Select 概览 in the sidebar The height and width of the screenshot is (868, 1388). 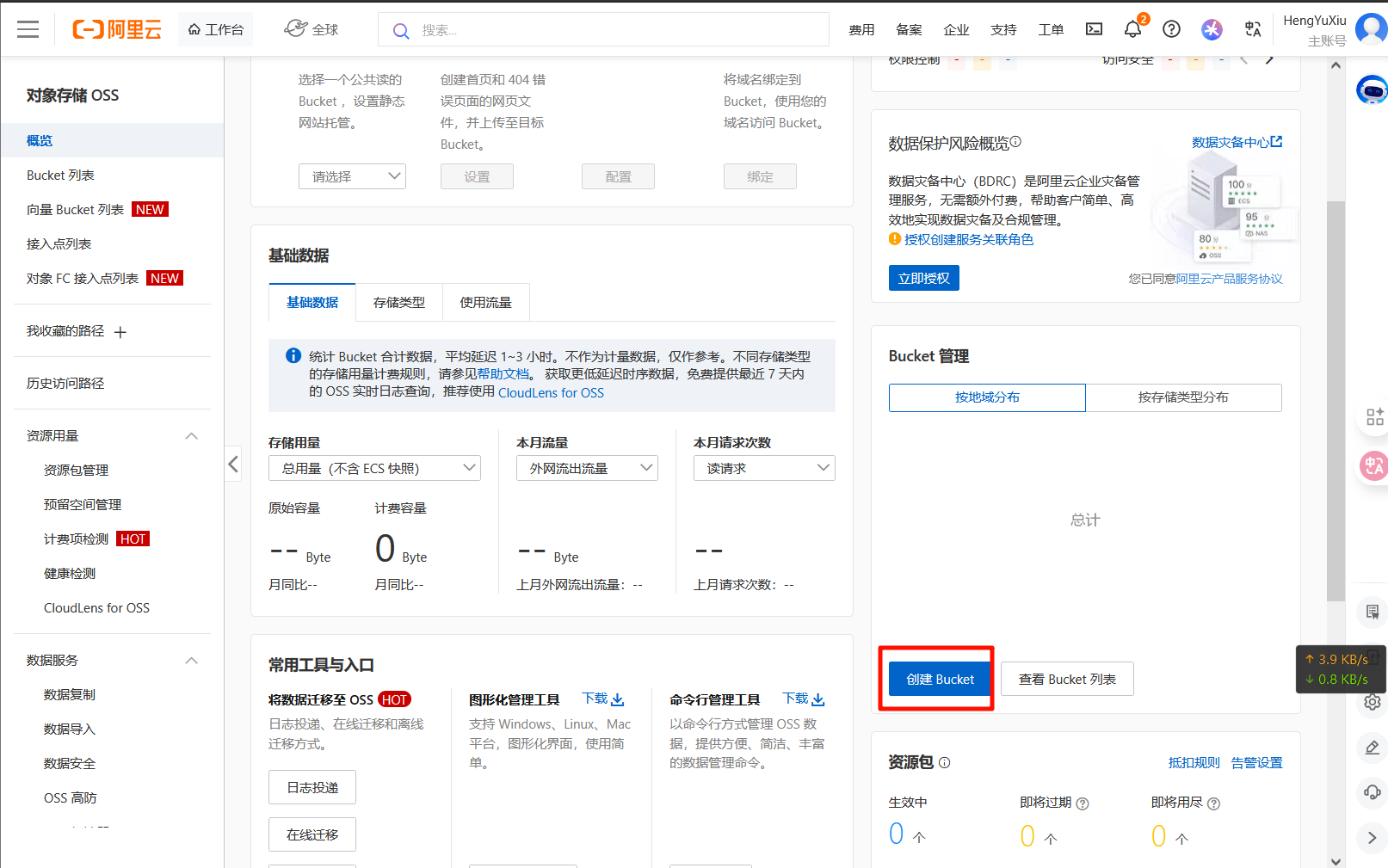(112, 140)
